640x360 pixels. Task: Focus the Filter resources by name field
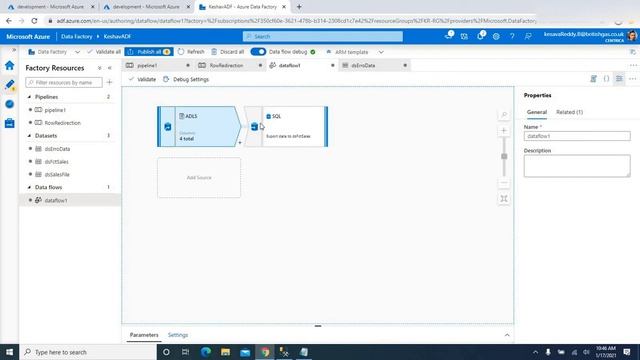click(x=64, y=82)
